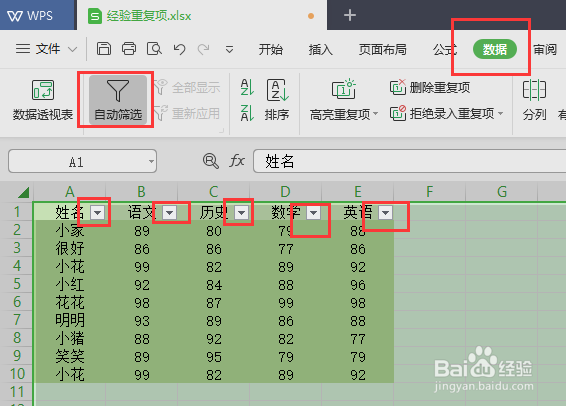This screenshot has width=566, height=406.
Task: Click the ascending A-Z sort icon
Action: point(247,87)
